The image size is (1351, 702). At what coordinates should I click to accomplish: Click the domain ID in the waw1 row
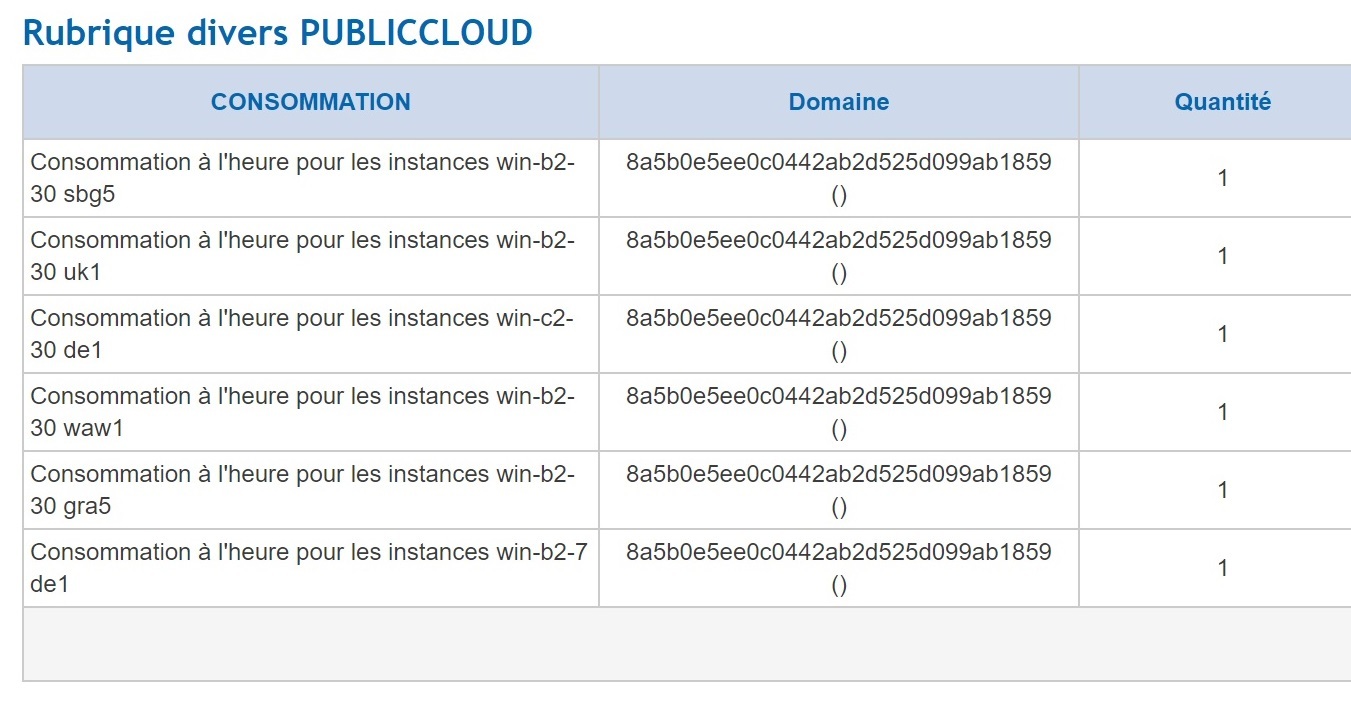coord(838,397)
